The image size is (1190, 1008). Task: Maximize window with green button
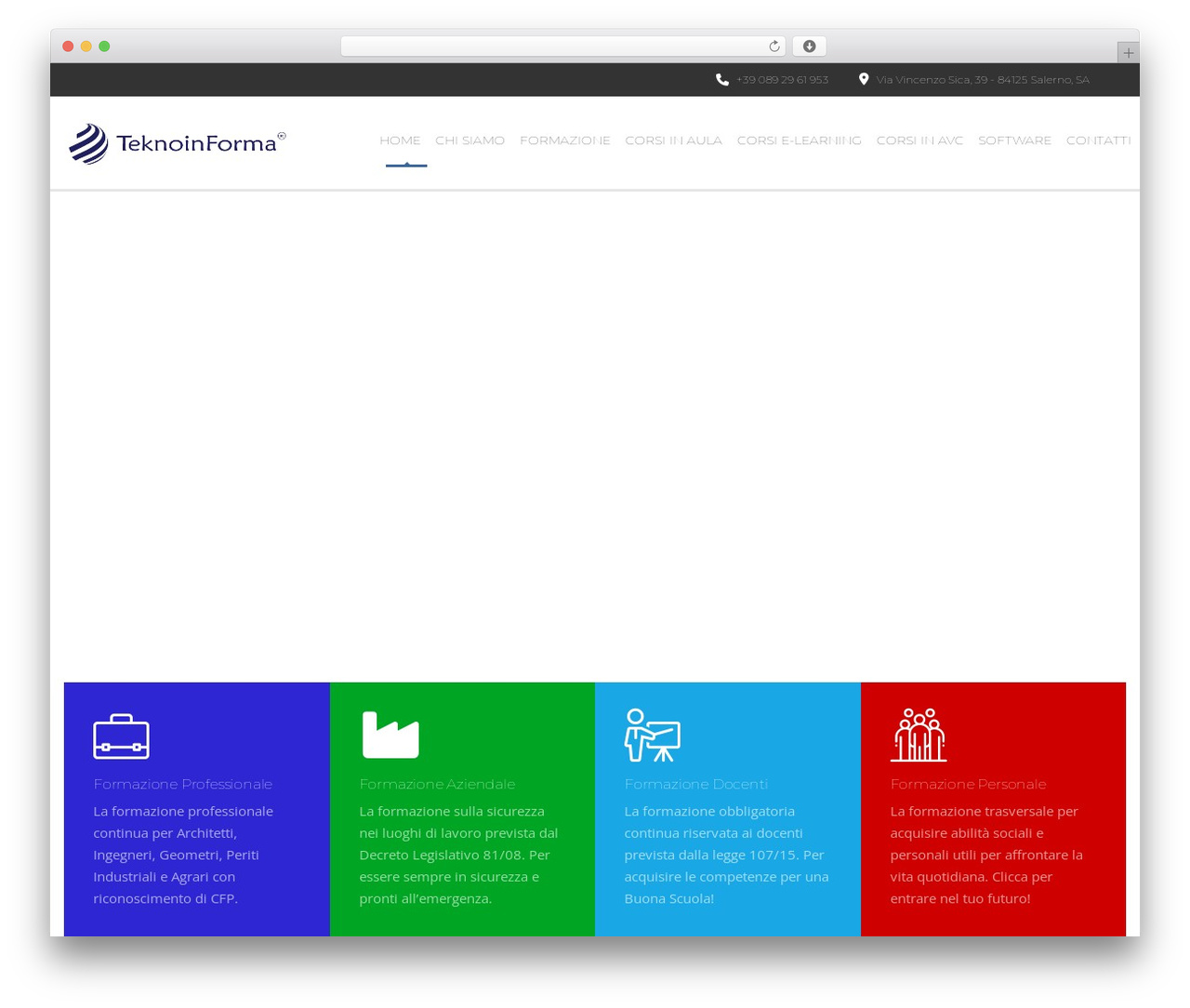click(104, 46)
